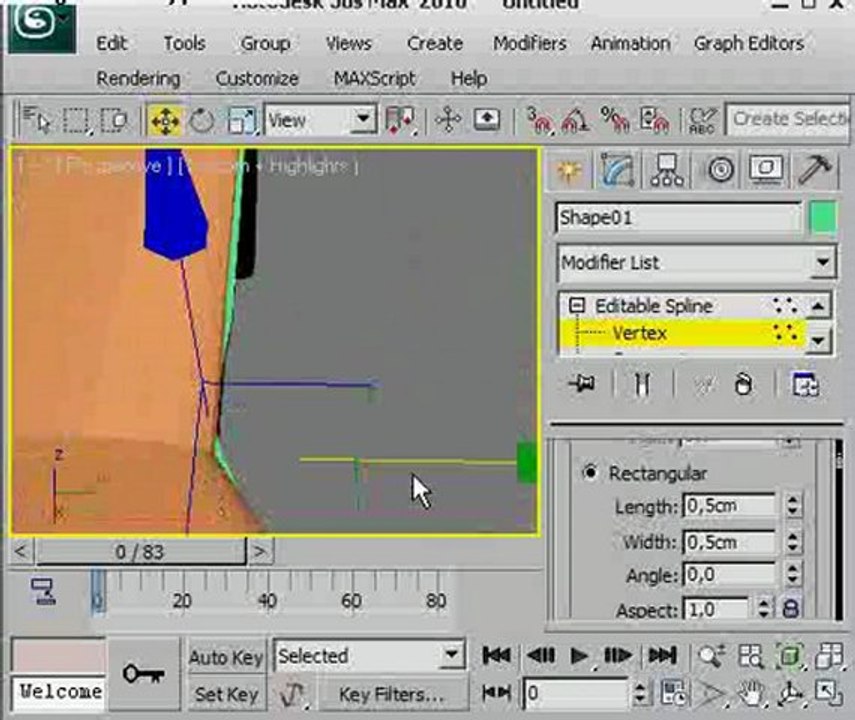Select the Rotate tool in toolbar
The width and height of the screenshot is (855, 720).
(202, 121)
